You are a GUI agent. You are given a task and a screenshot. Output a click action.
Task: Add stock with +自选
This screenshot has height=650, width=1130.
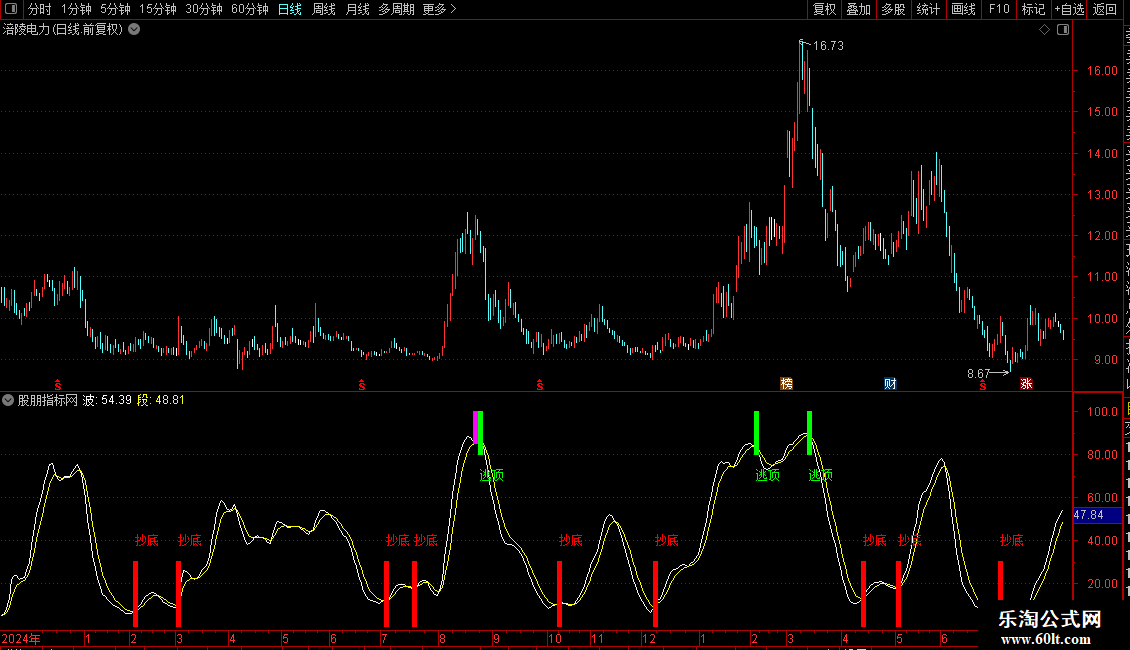pos(1069,9)
